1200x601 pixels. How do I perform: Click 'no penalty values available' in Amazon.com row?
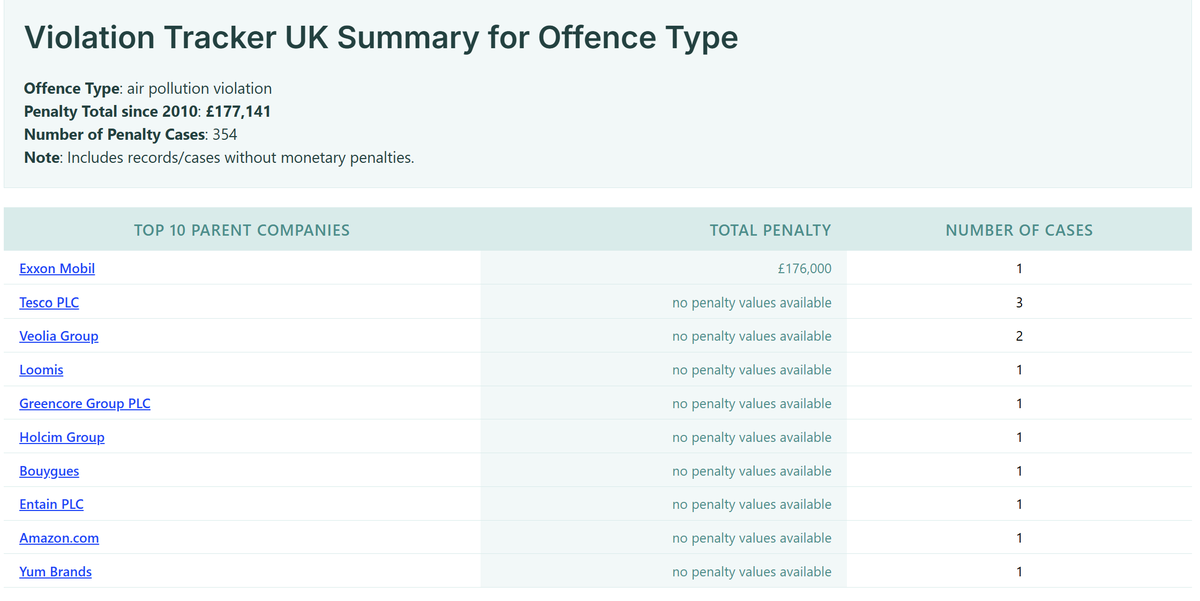pos(752,538)
